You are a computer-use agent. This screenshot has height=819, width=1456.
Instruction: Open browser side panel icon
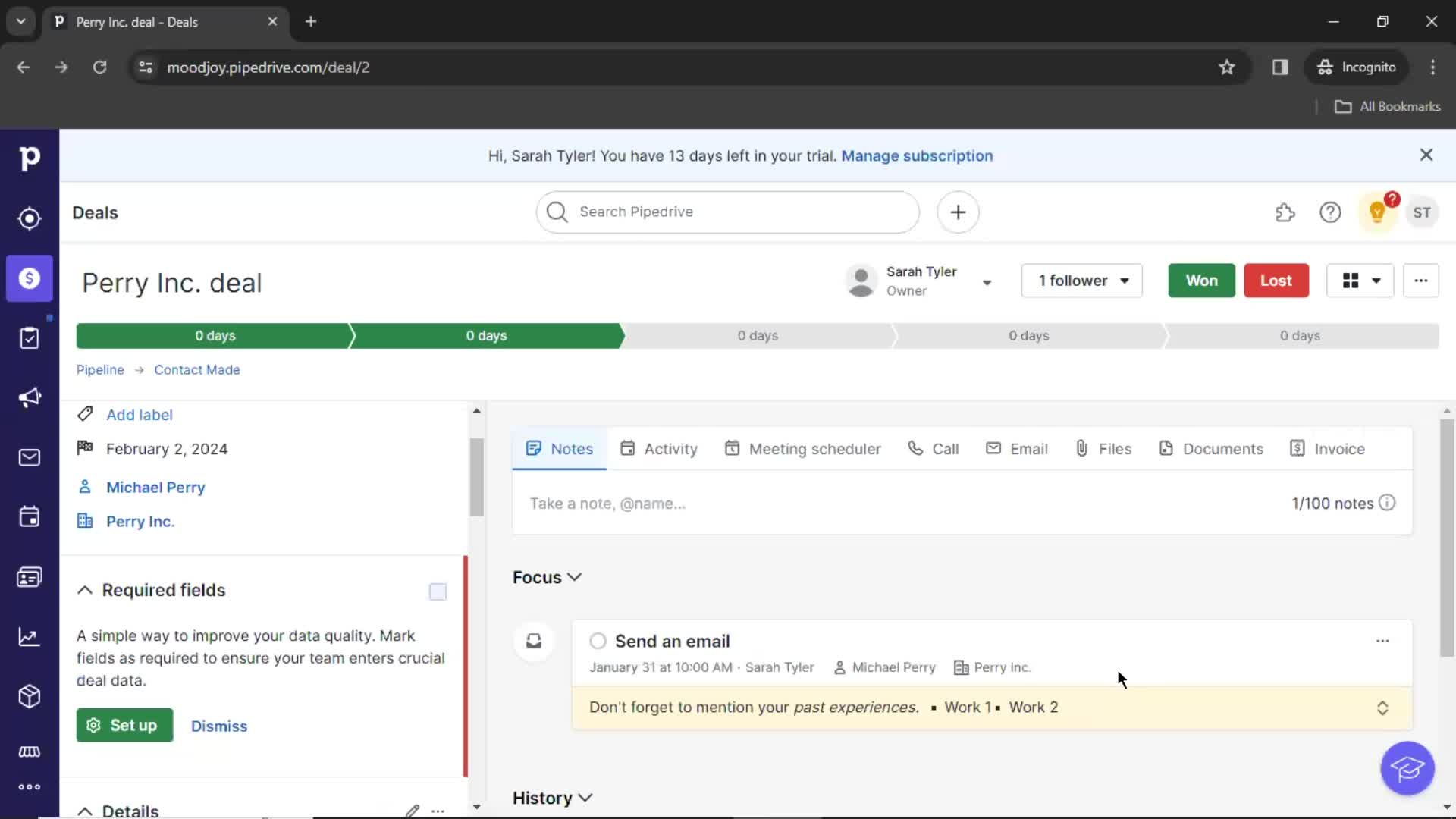point(1280,67)
